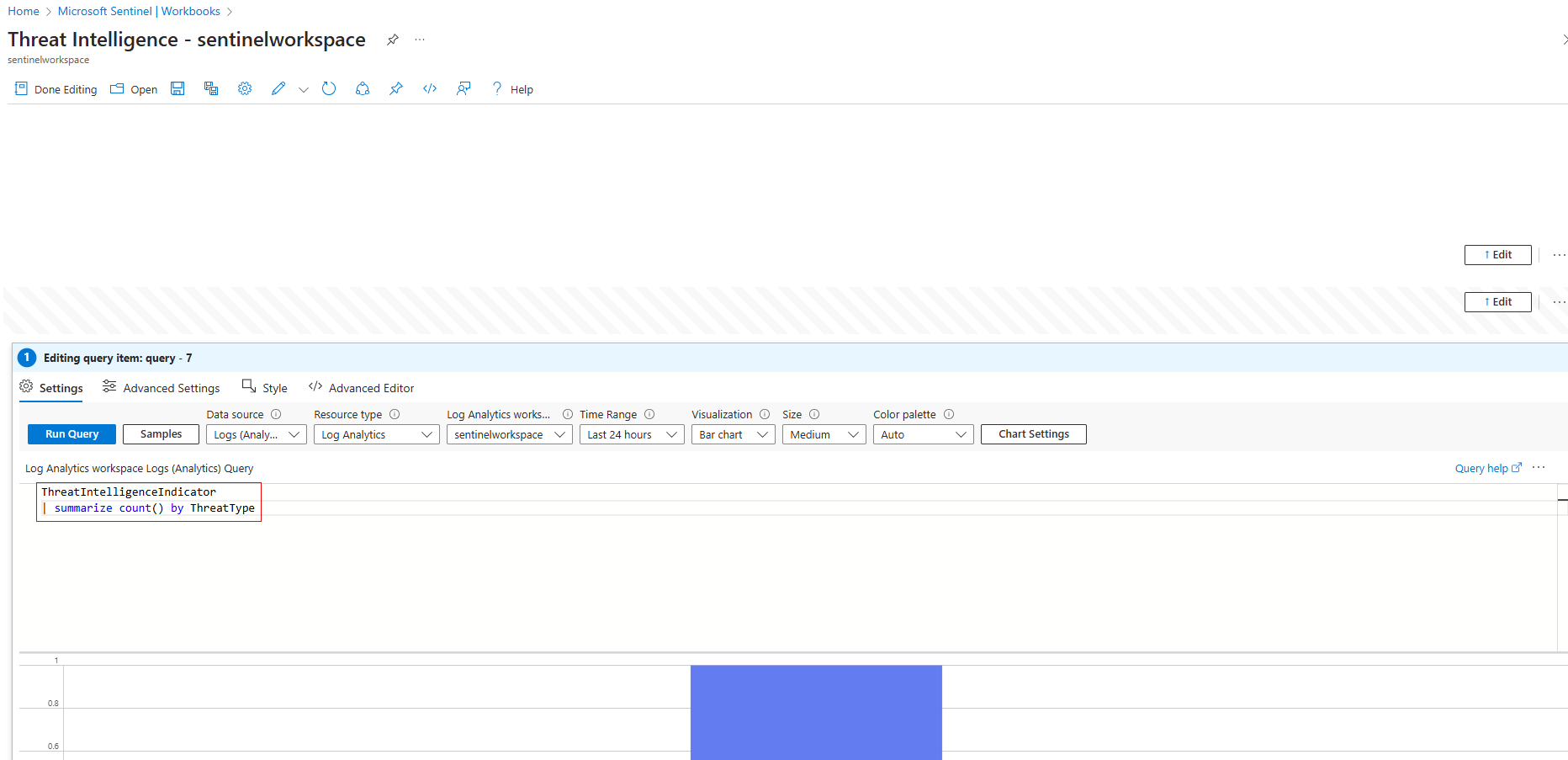The image size is (1568, 760).
Task: Switch to the Style tab
Action: point(265,388)
